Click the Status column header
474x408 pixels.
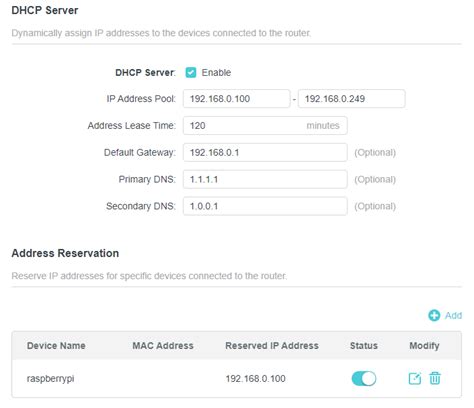pos(364,346)
